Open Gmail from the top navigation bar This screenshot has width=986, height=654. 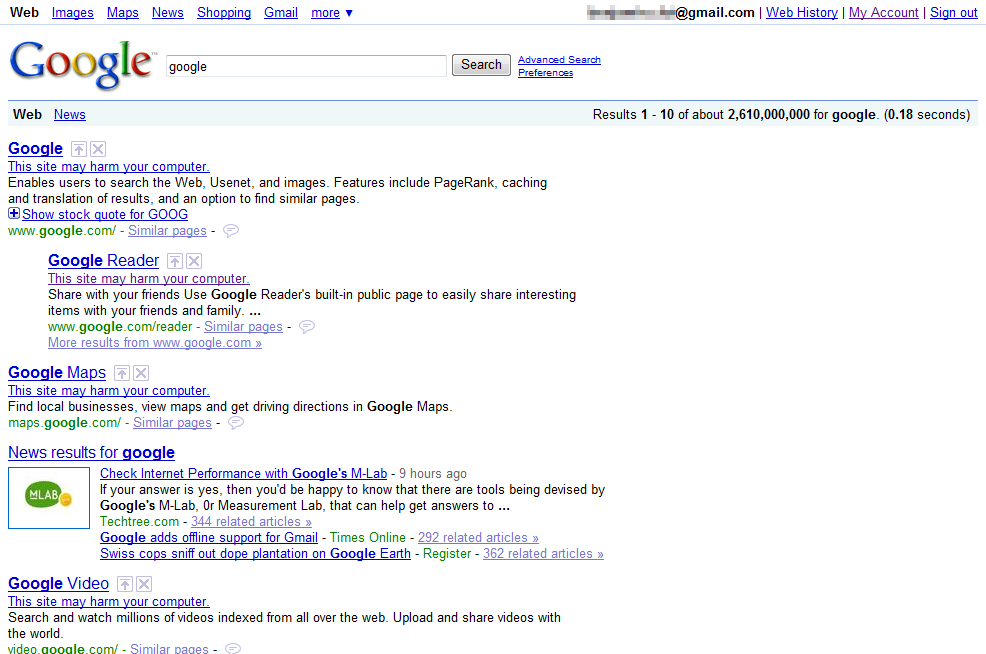280,13
